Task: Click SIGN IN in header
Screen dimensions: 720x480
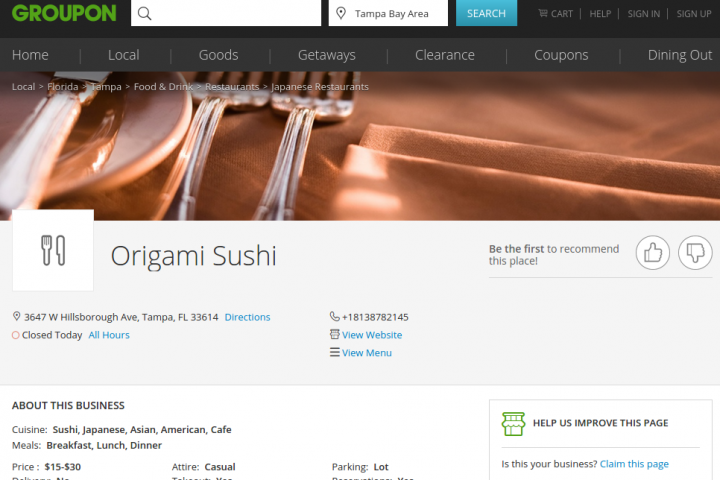Action: pos(644,14)
